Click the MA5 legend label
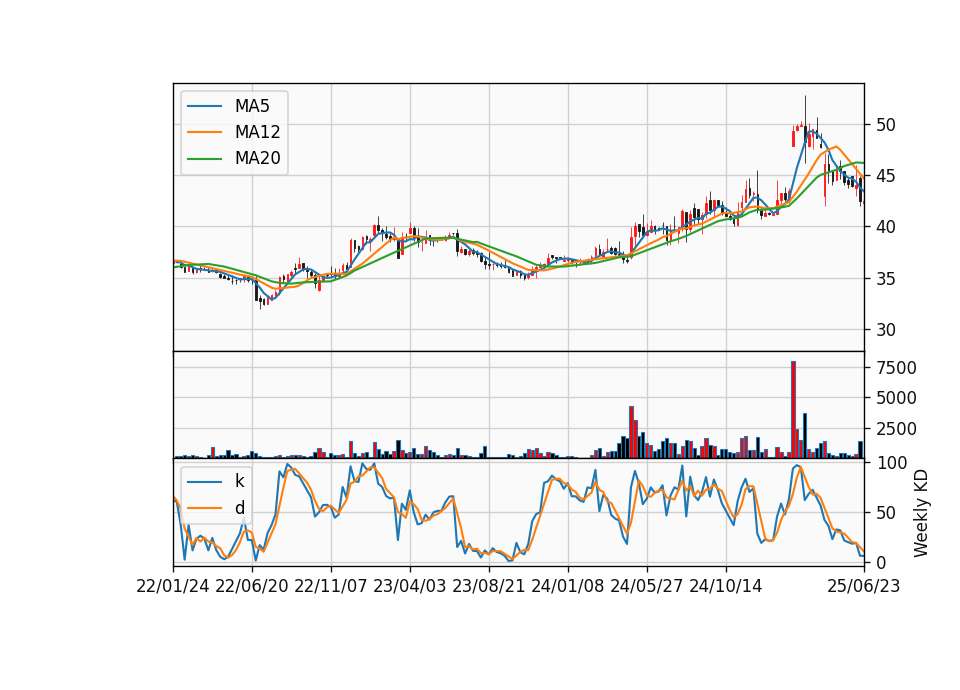This screenshot has width=960, height=690. tap(252, 106)
